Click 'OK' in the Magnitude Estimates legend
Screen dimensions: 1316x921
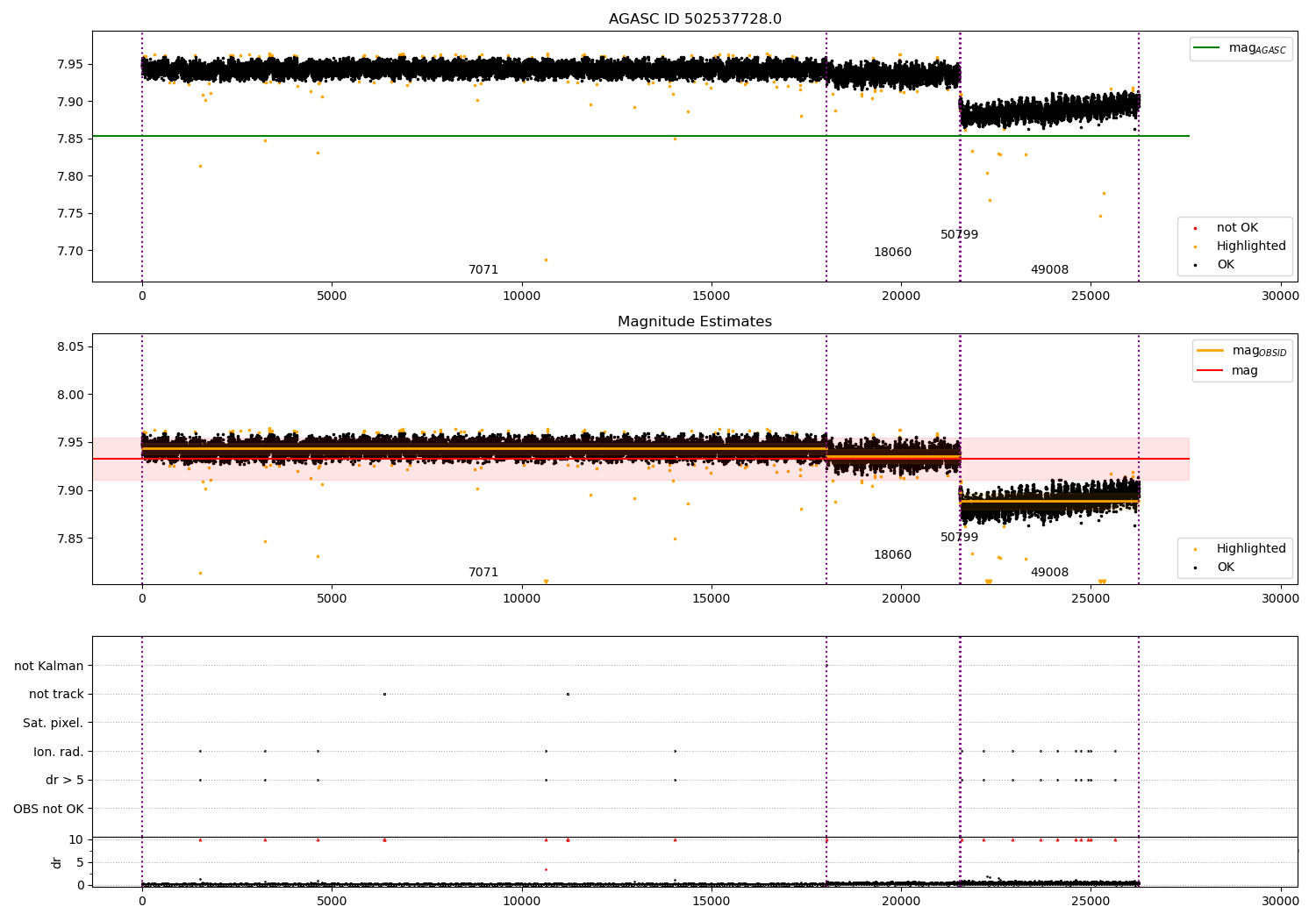pyautogui.click(x=1225, y=568)
